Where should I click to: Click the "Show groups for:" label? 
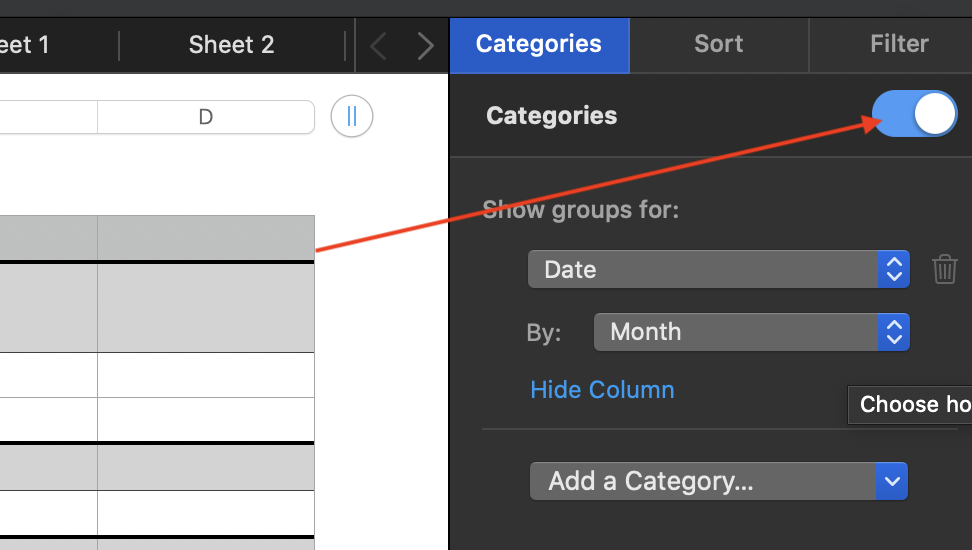point(580,210)
